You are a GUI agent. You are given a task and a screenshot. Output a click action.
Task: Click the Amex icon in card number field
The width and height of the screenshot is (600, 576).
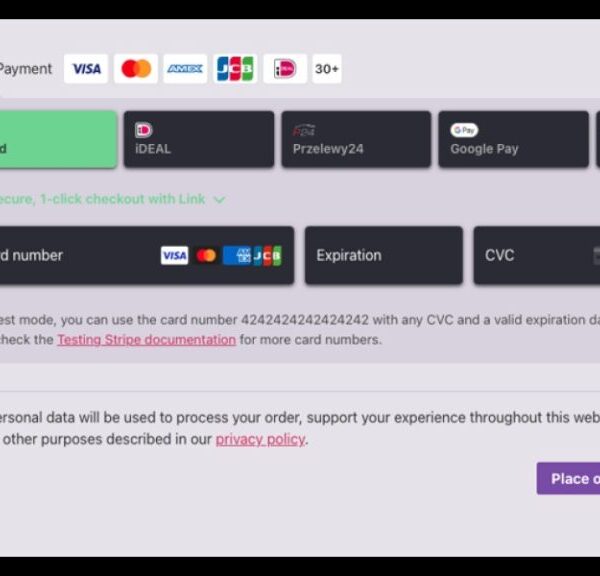(x=236, y=256)
